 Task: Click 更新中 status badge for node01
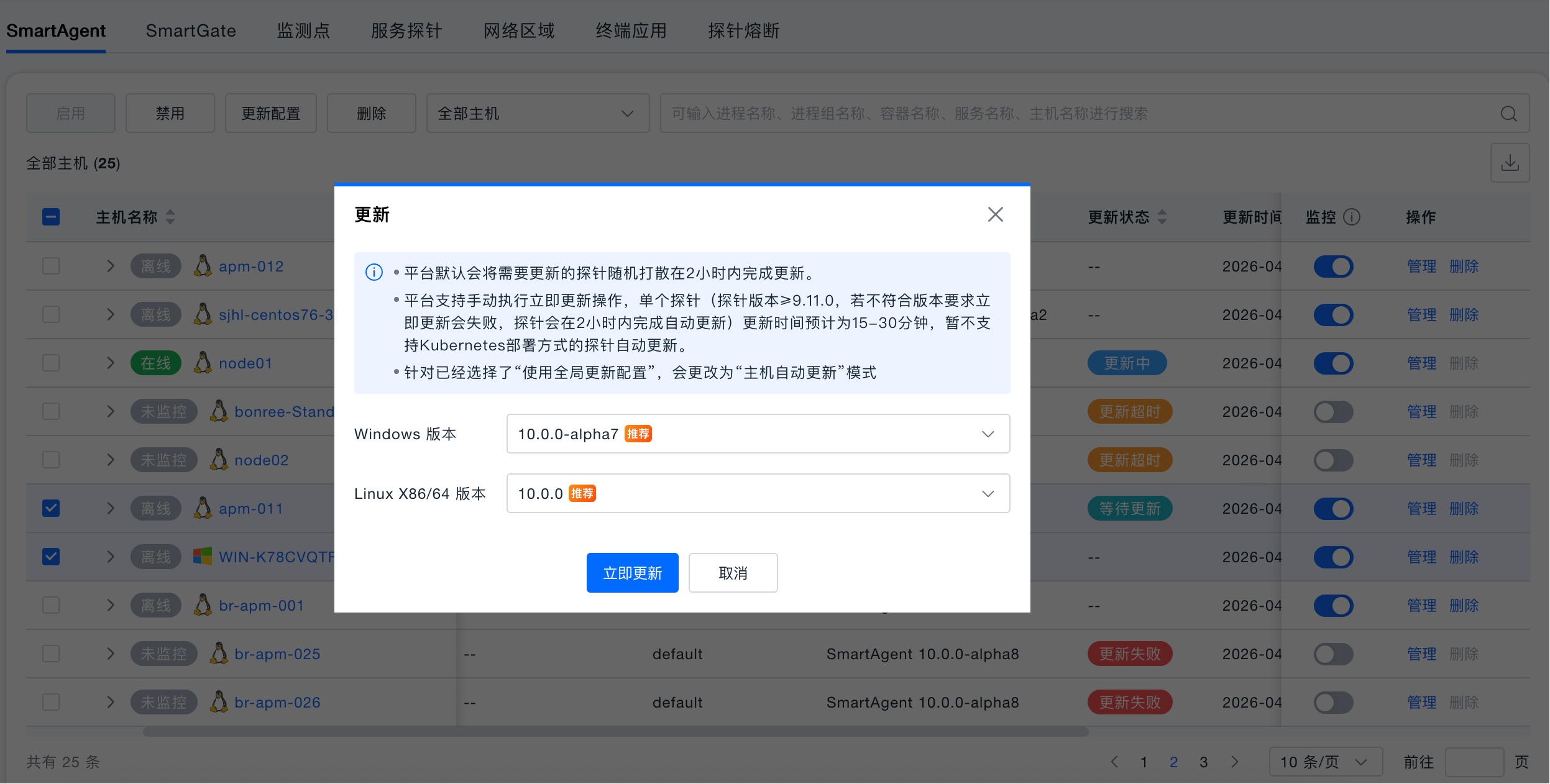pos(1127,363)
